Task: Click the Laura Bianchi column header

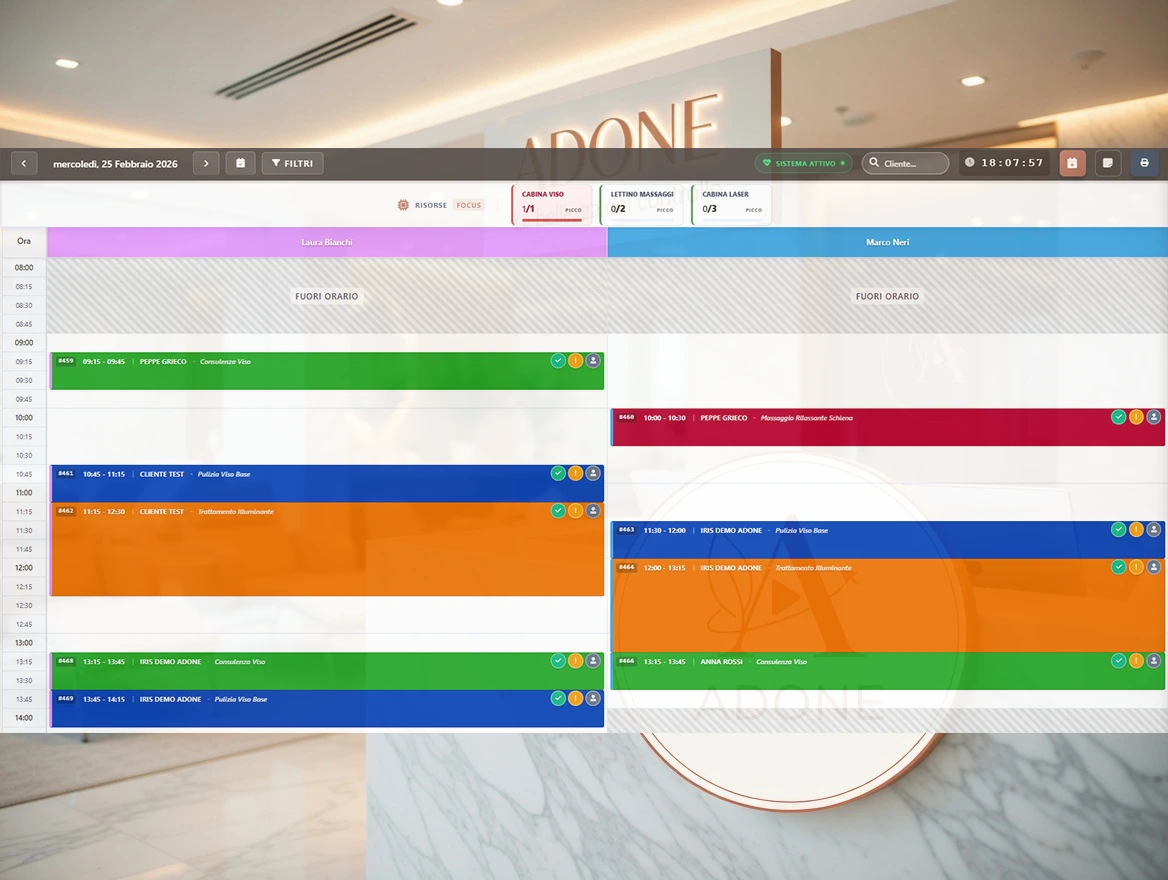Action: [327, 242]
